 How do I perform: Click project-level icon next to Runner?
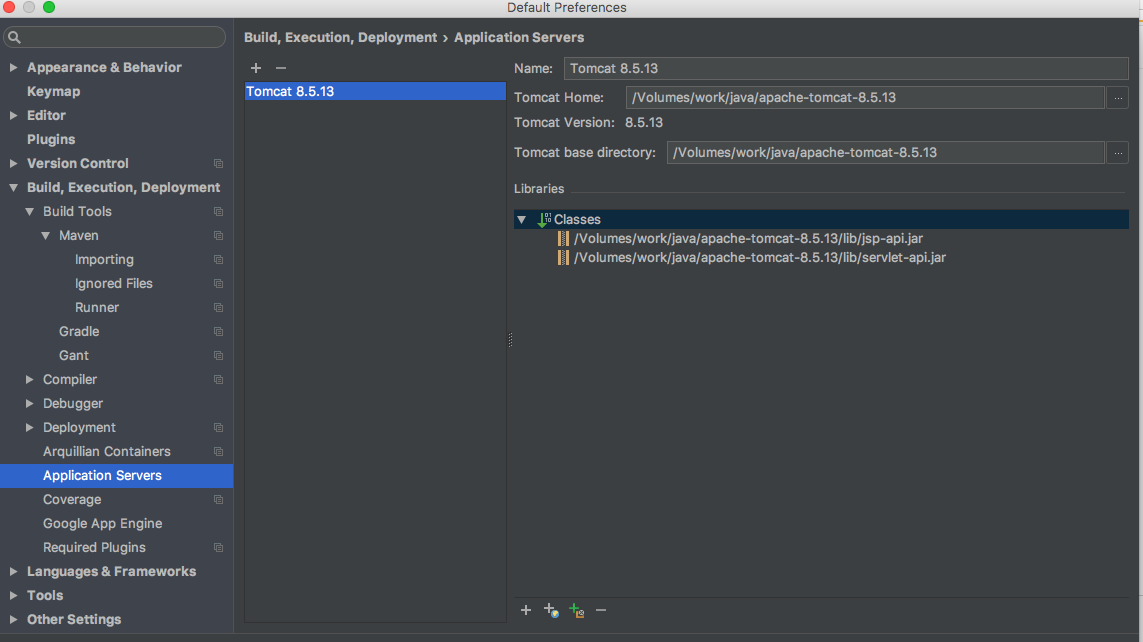tap(218, 308)
